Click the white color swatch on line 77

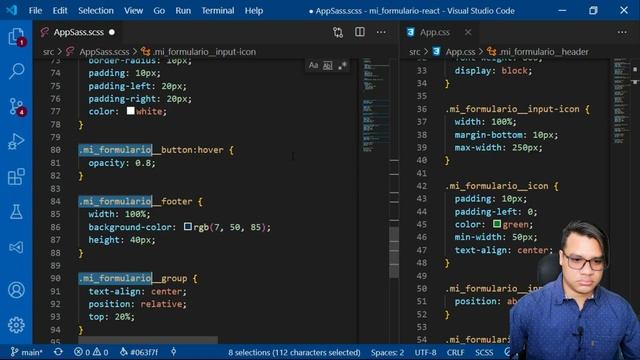pyautogui.click(x=131, y=111)
